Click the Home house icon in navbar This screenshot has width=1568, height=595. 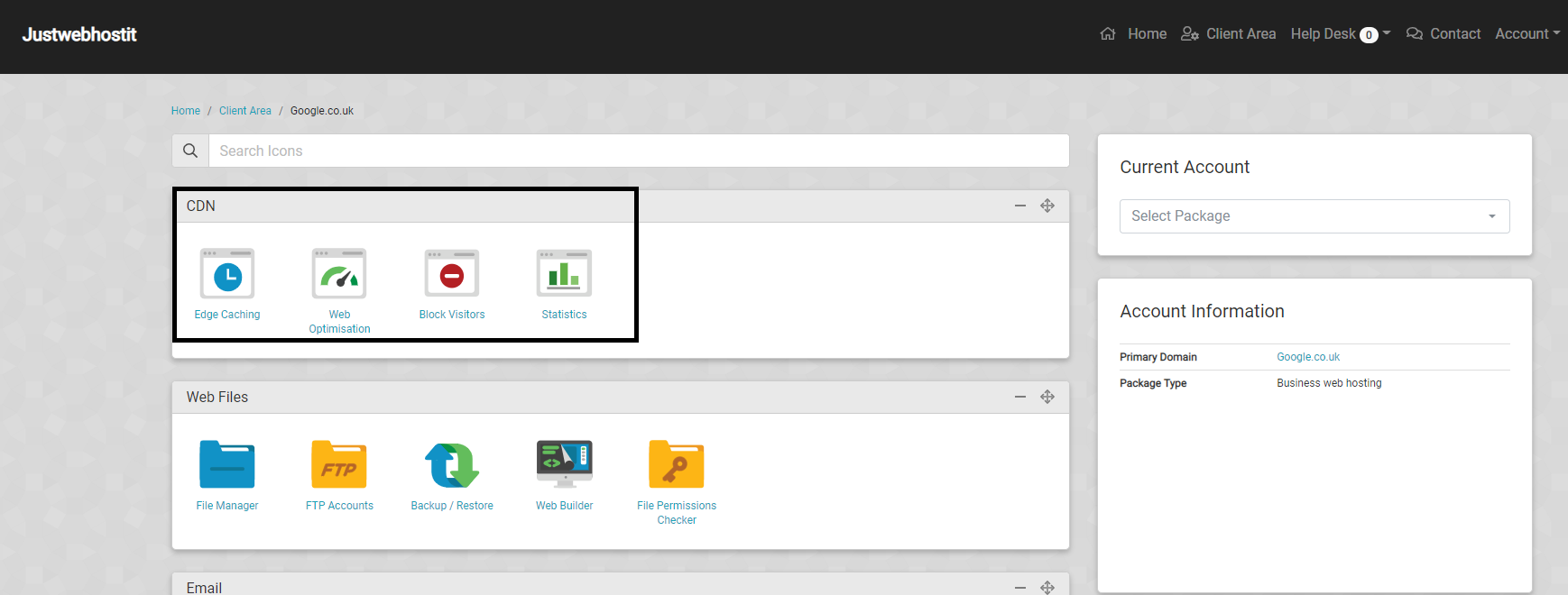pos(1108,34)
